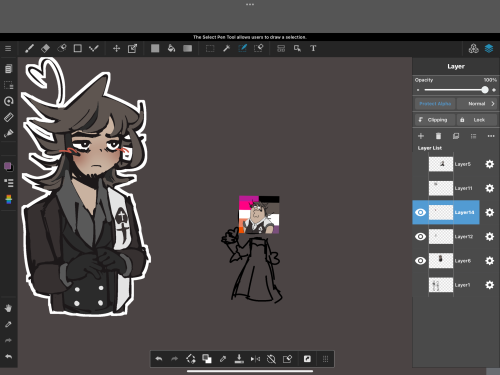Click the purple foreground color swatch
The height and width of the screenshot is (375, 500).
tap(7, 166)
